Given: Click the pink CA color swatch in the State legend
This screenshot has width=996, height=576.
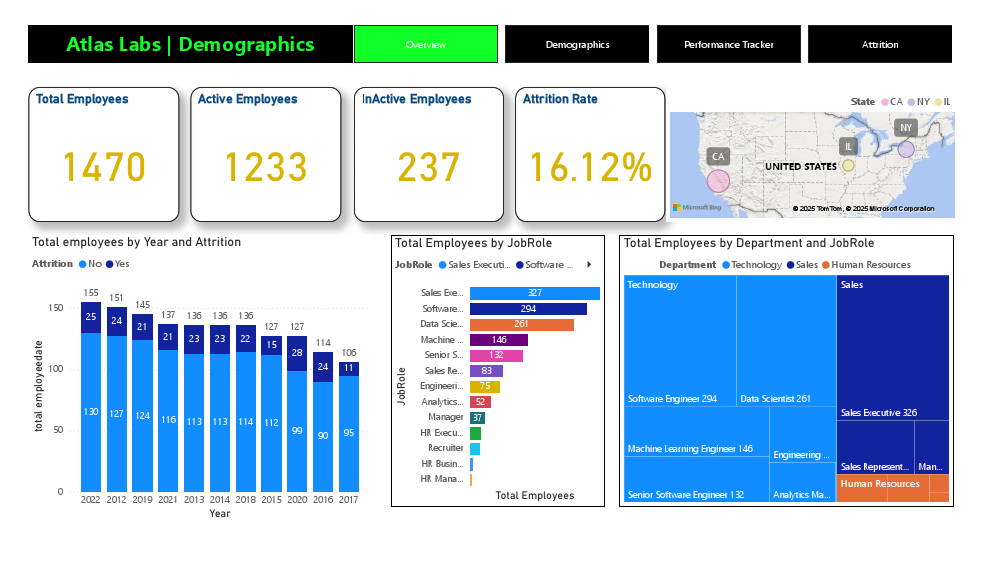Looking at the screenshot, I should pyautogui.click(x=884, y=101).
